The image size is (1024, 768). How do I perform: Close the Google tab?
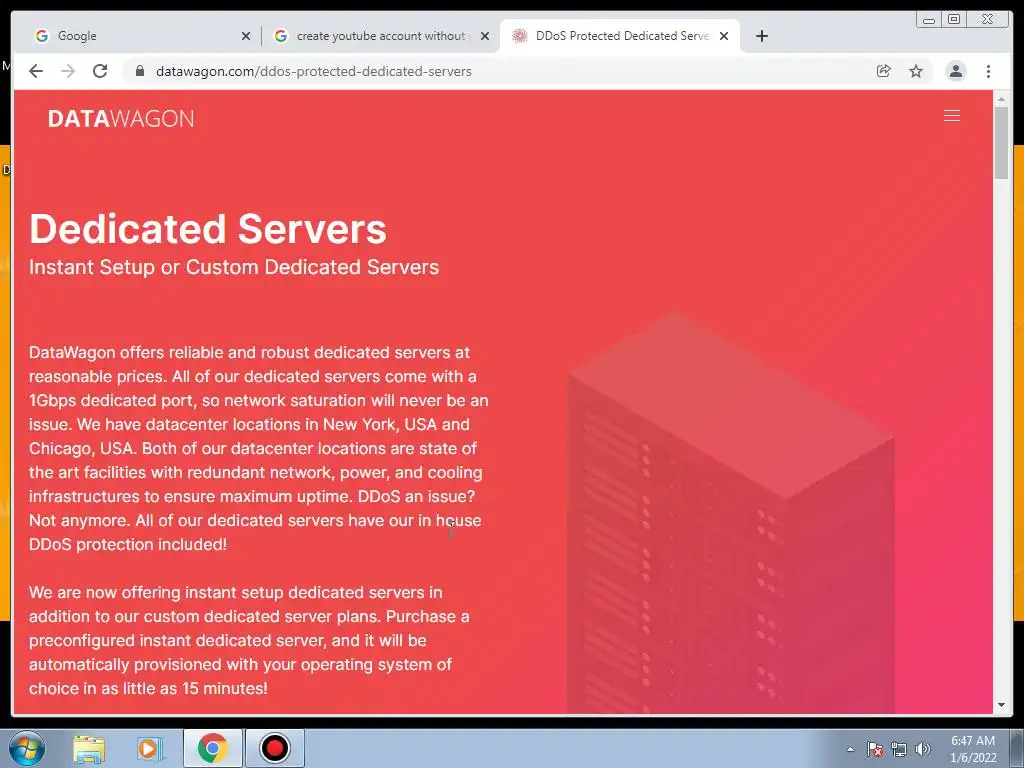tap(246, 36)
